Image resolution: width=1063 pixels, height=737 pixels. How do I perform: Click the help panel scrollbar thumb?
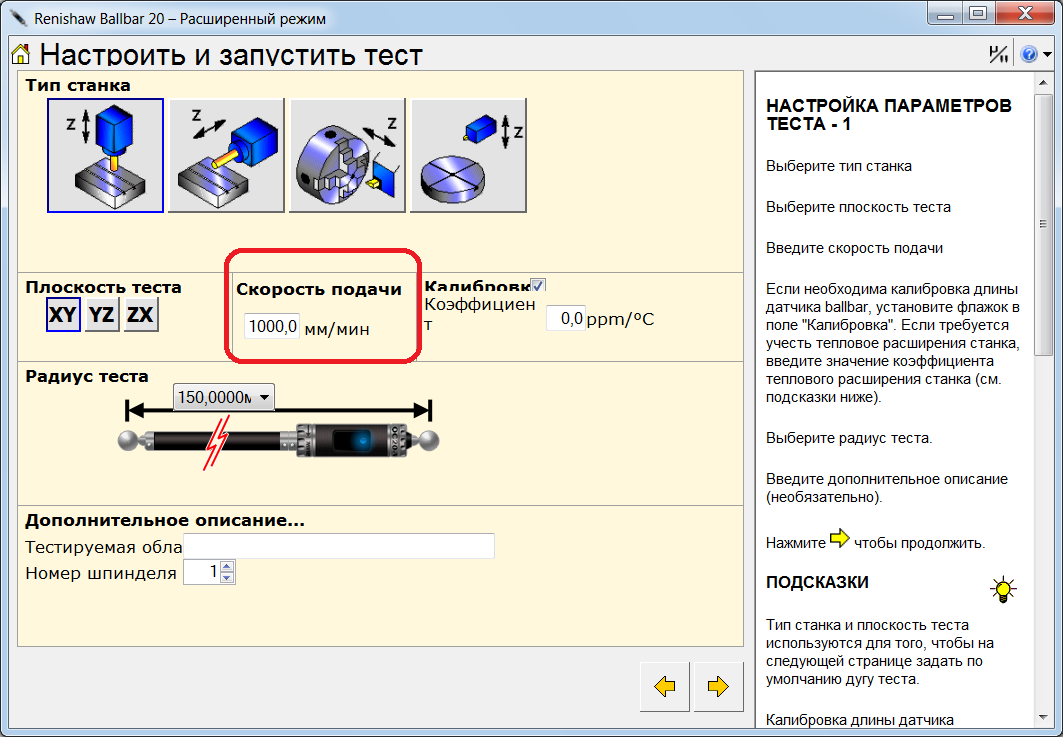click(1043, 224)
